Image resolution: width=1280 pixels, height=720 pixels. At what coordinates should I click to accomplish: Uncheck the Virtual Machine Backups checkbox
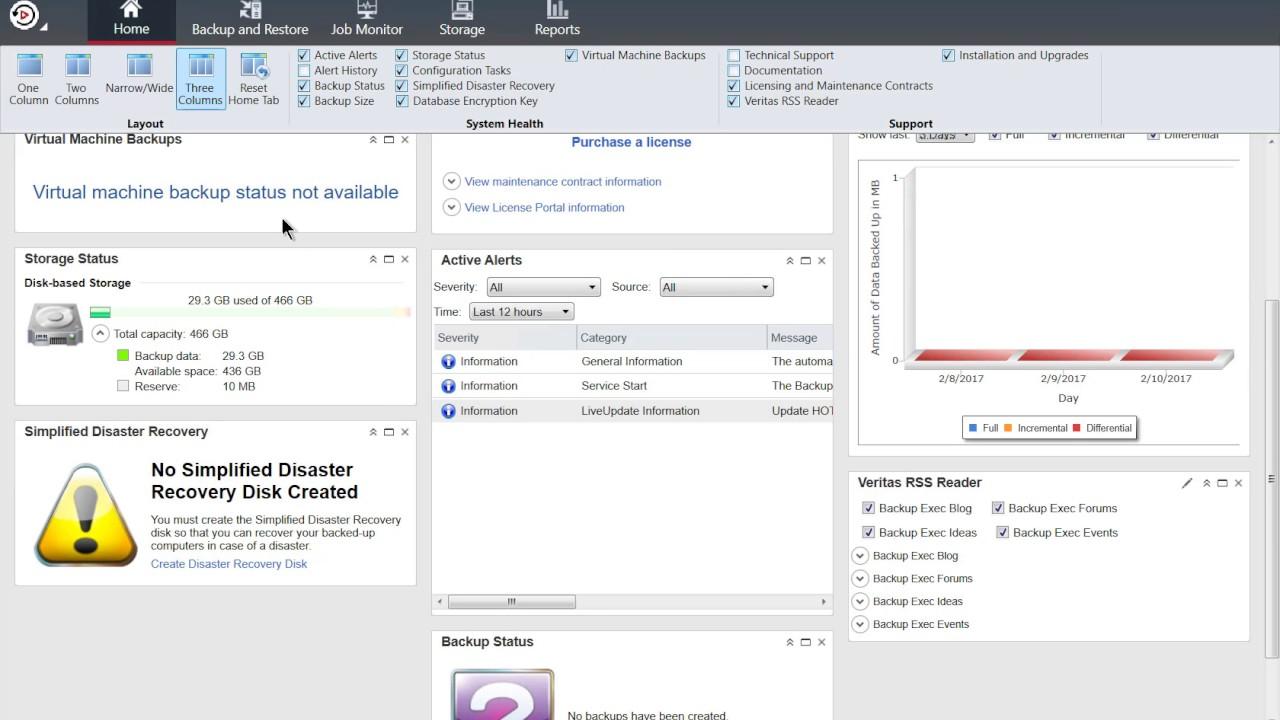click(x=571, y=55)
